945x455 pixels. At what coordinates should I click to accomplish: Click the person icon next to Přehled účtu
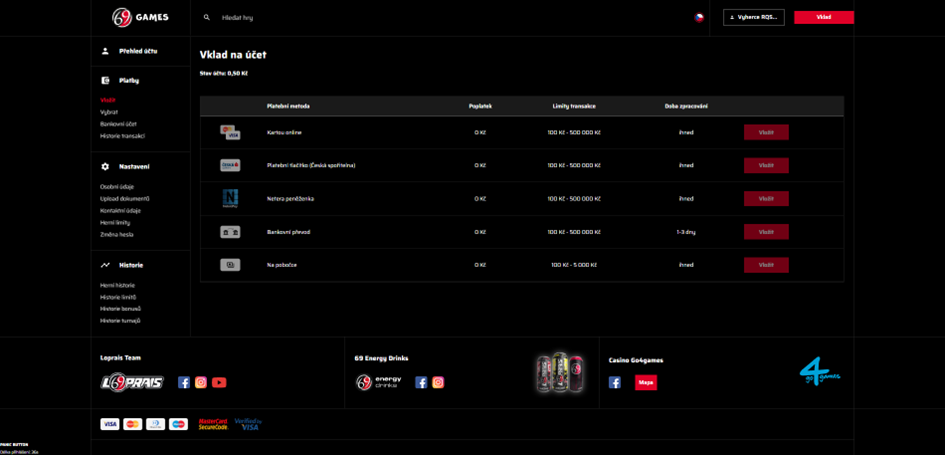point(105,51)
